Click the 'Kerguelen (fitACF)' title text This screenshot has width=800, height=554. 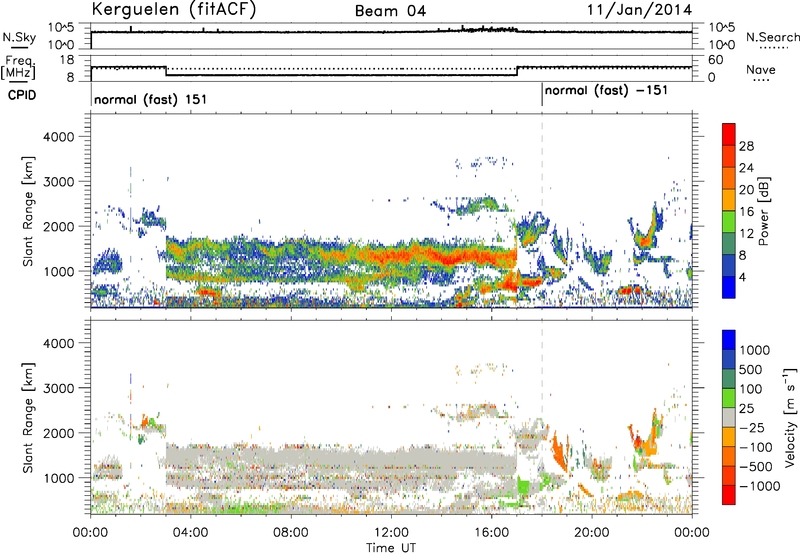click(173, 9)
